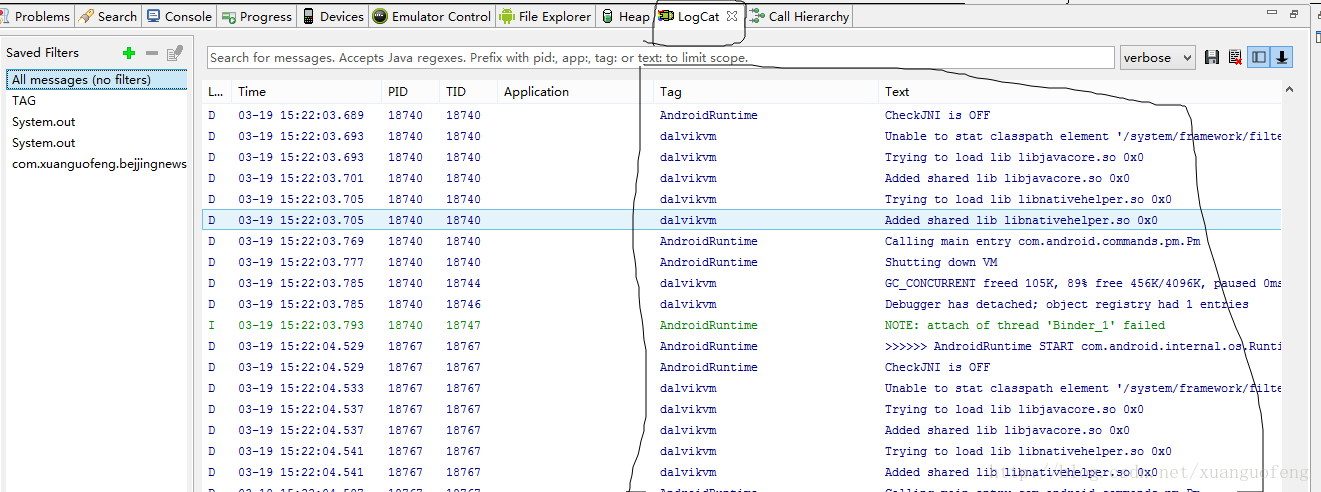Screen dimensions: 1321x492
Task: Clear the logcat messages
Action: click(1235, 58)
